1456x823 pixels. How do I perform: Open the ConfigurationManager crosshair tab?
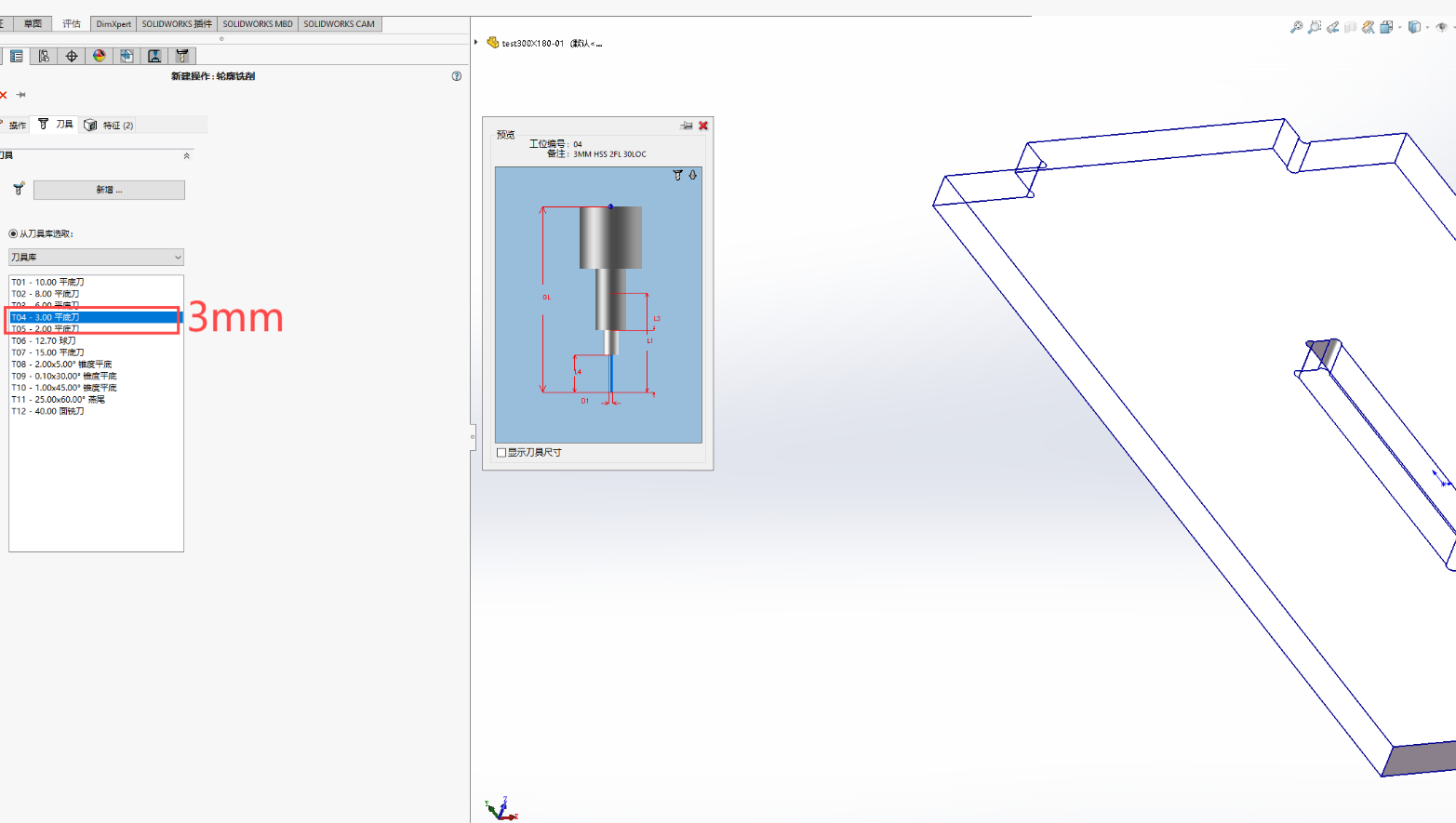[x=72, y=56]
